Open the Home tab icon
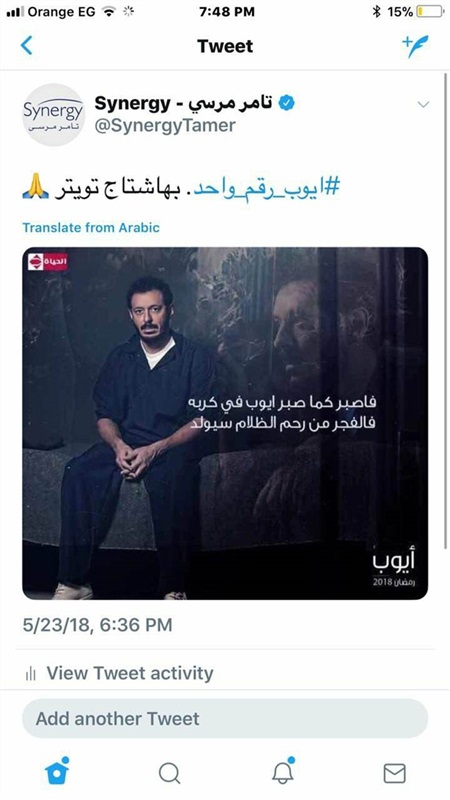Screen dimensions: 450x800 57,770
